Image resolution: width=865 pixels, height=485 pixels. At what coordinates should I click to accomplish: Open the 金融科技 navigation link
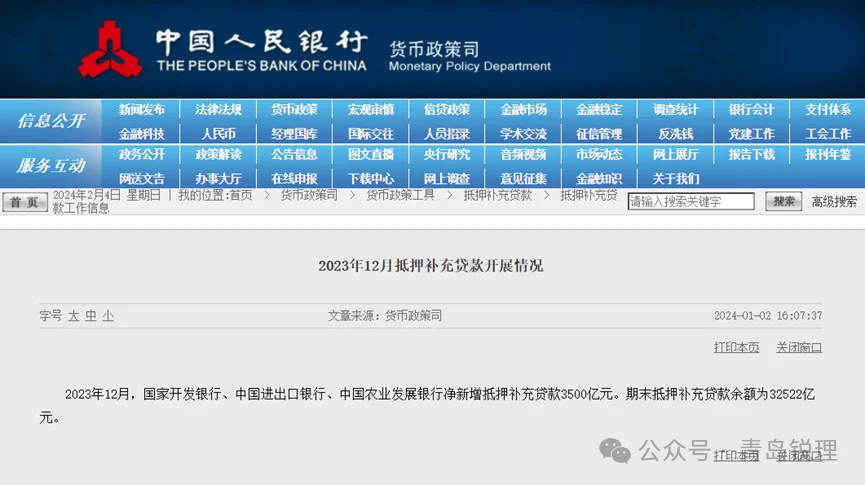click(x=142, y=134)
